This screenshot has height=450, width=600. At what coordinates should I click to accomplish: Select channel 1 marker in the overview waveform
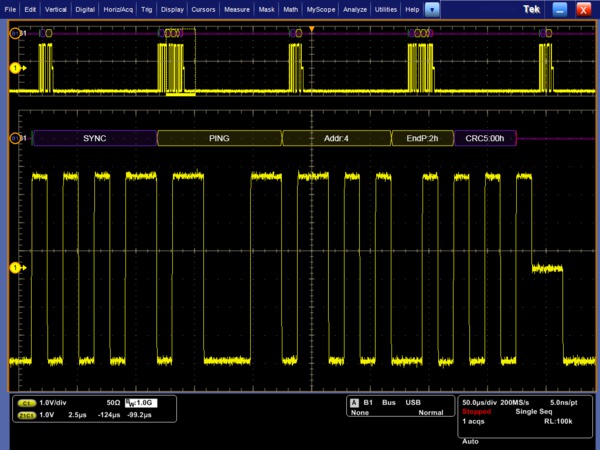(x=14, y=67)
